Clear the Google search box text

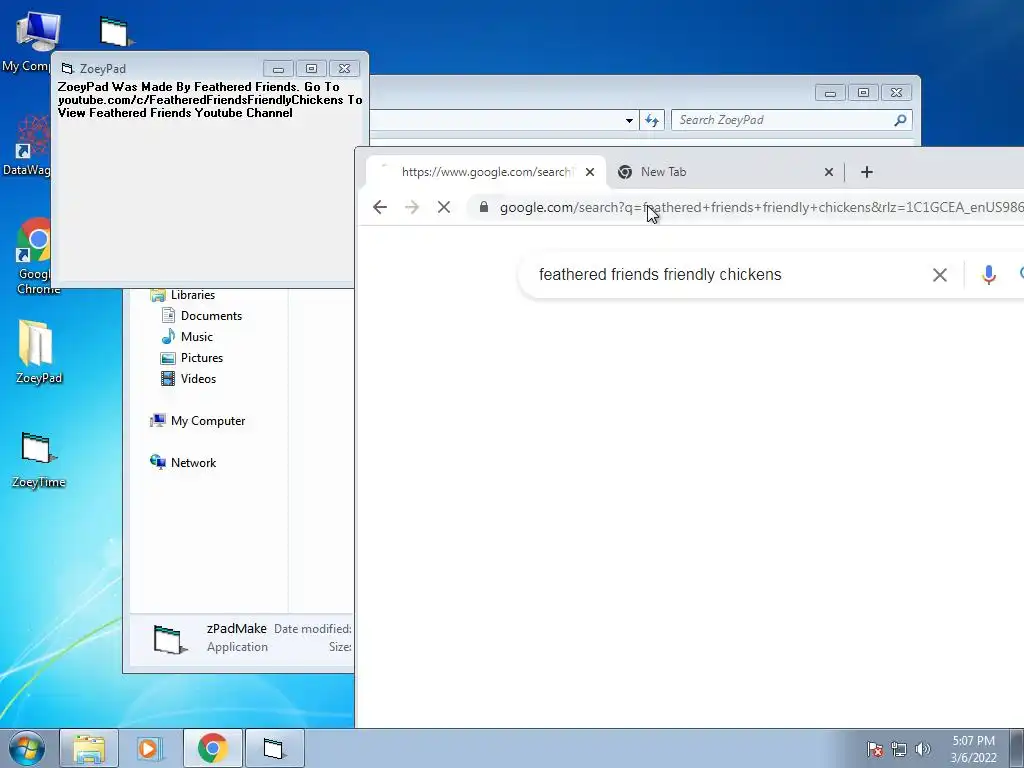[940, 275]
